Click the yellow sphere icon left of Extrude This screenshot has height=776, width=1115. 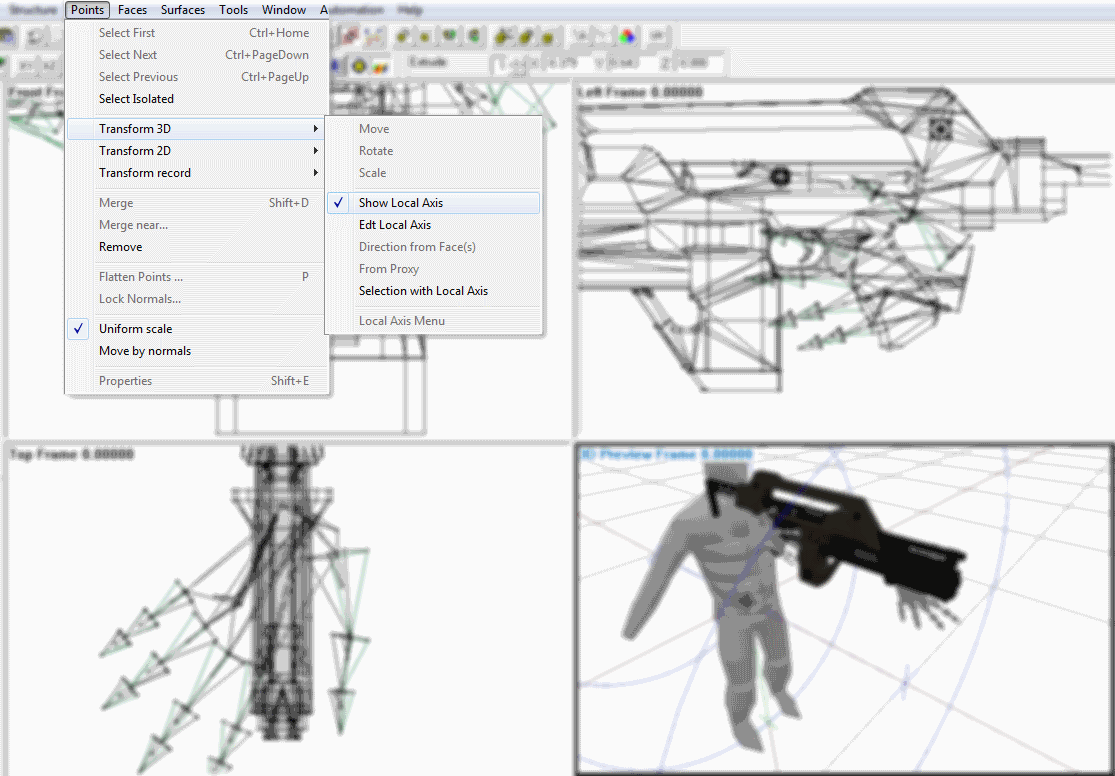click(x=359, y=66)
